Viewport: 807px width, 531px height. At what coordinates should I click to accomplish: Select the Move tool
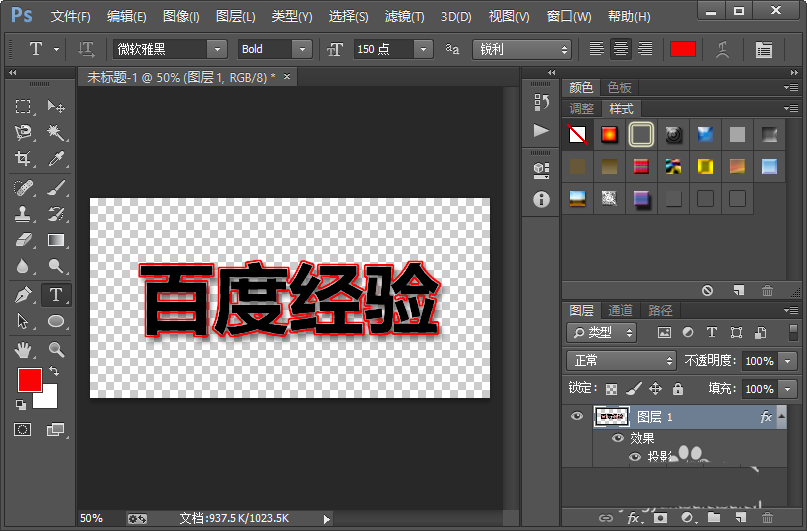click(56, 106)
